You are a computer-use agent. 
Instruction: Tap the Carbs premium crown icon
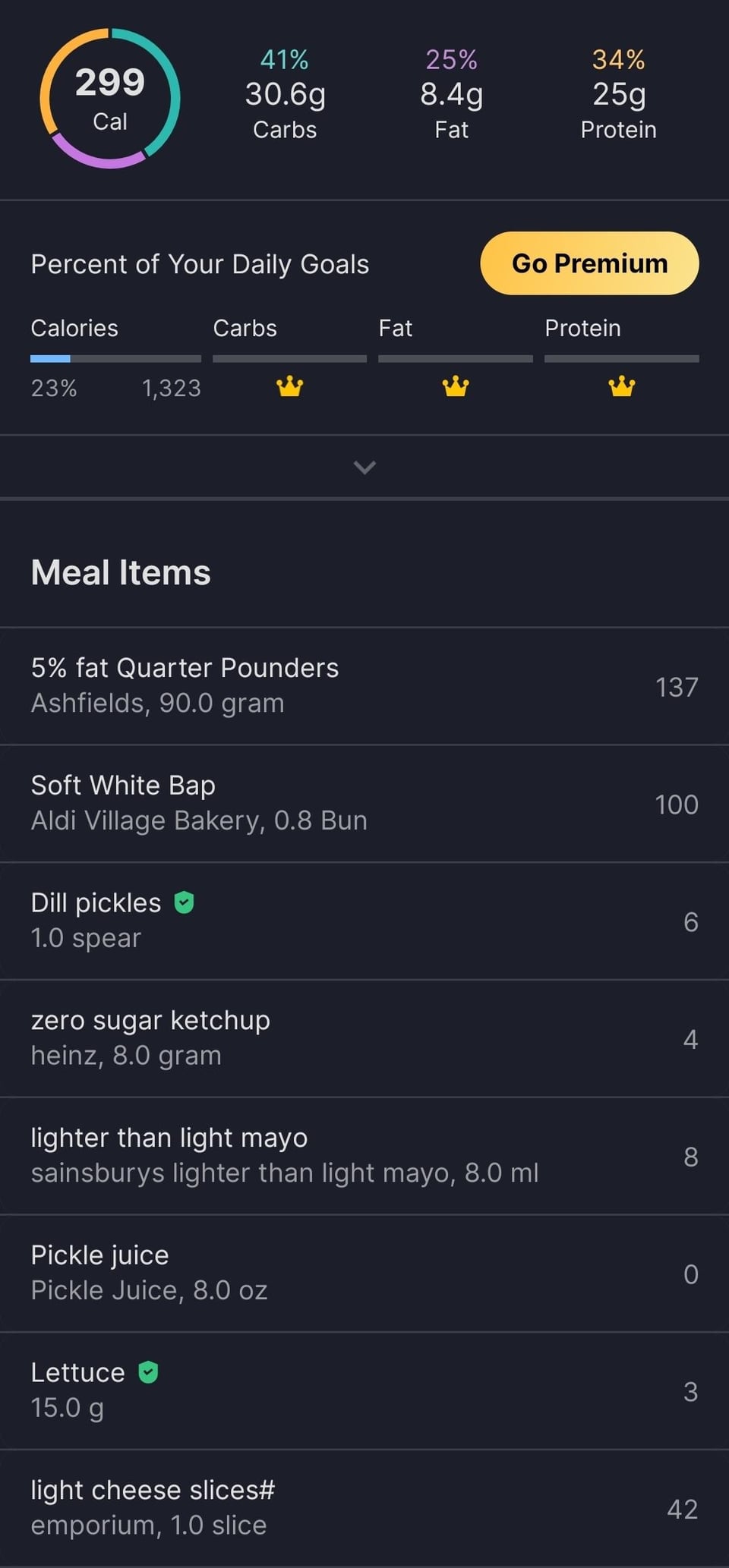(289, 387)
